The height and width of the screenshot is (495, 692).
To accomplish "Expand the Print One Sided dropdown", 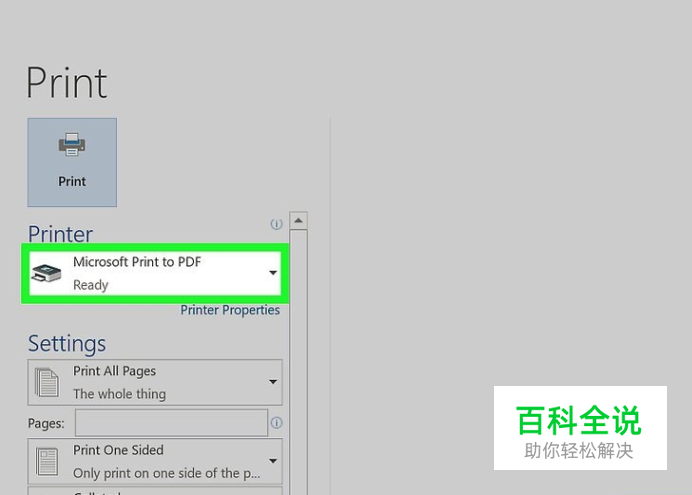I will click(155, 461).
